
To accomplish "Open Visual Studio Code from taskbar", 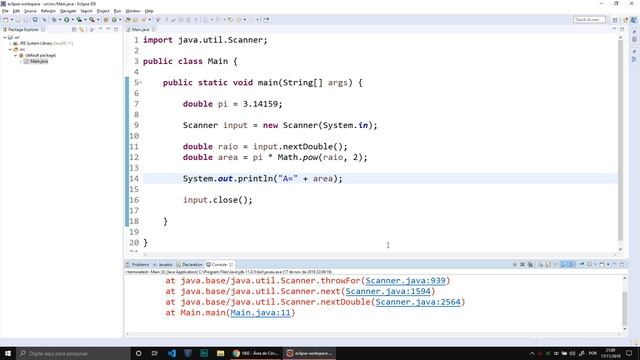I will [171, 353].
